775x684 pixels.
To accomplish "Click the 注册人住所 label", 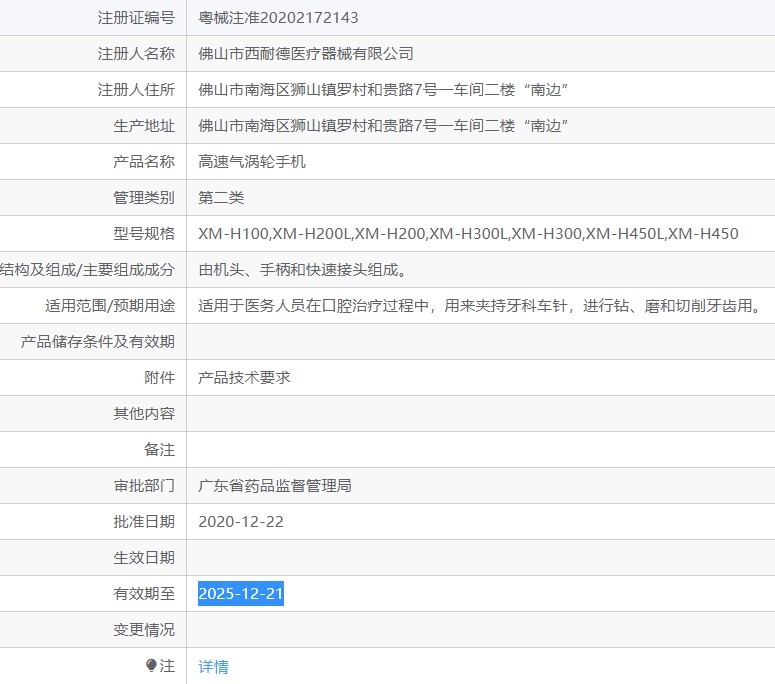I will pos(136,89).
